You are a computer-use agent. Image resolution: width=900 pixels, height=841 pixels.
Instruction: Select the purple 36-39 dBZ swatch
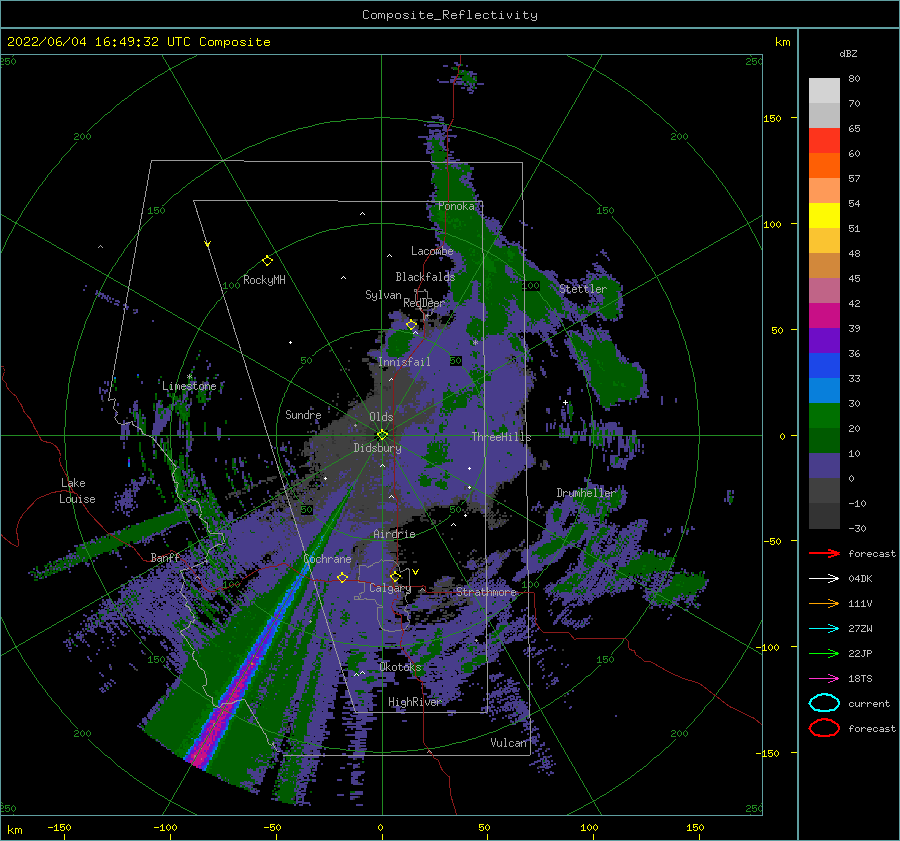(x=824, y=341)
